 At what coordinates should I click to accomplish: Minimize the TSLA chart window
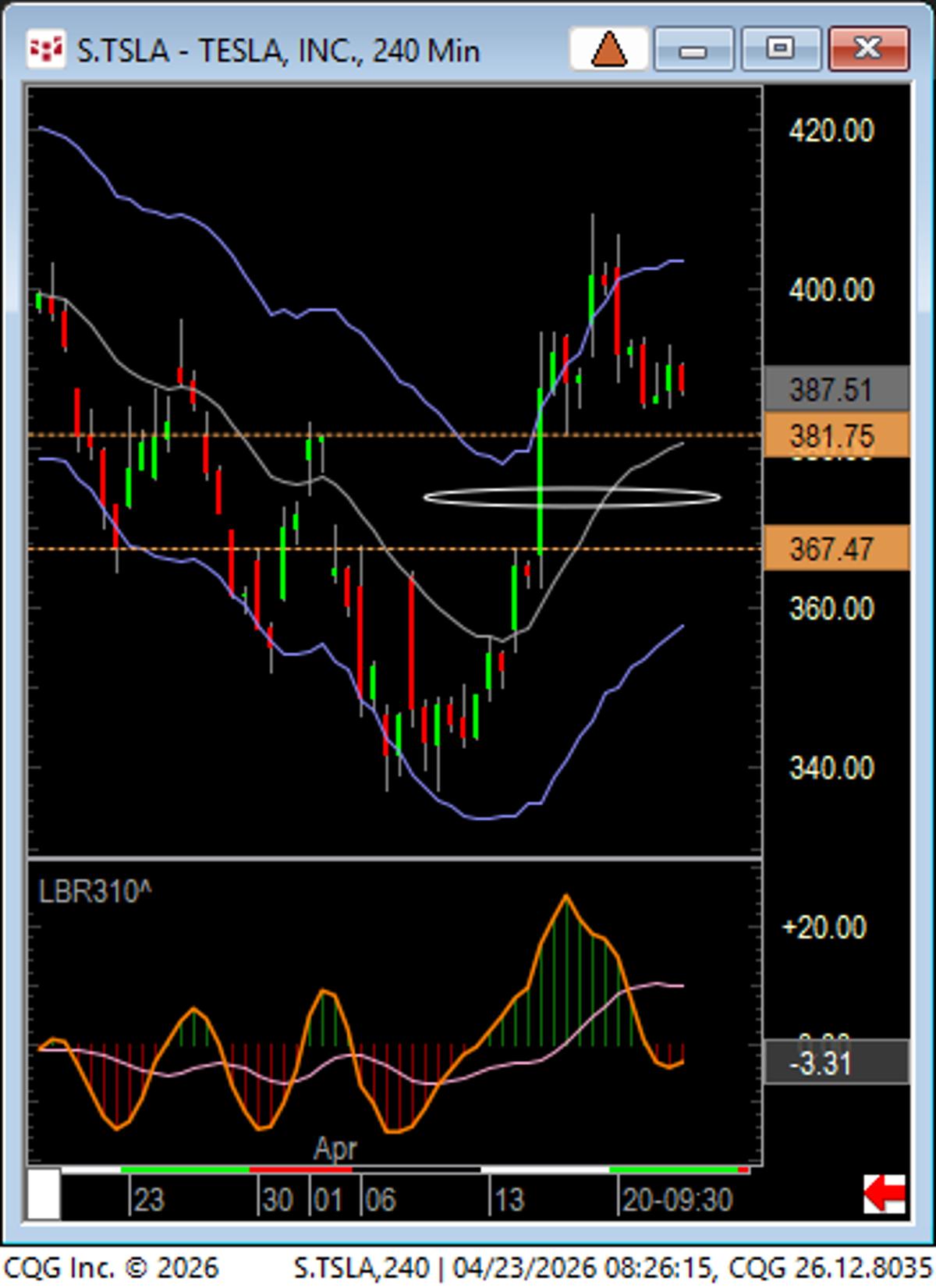(693, 50)
